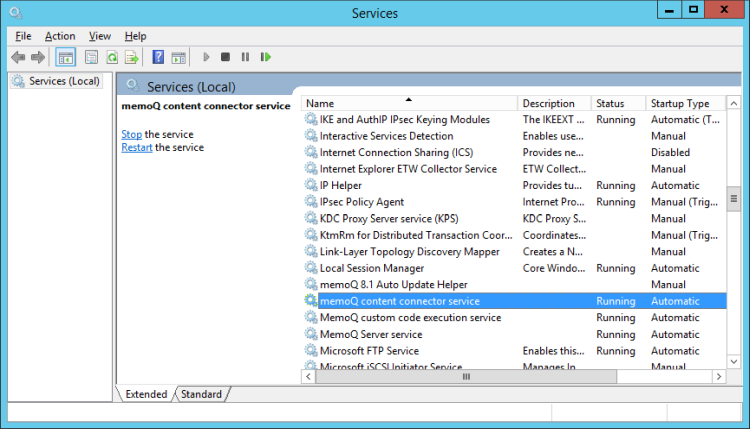750x429 pixels.
Task: Click the Forward arrow toolbar icon
Action: tap(38, 57)
